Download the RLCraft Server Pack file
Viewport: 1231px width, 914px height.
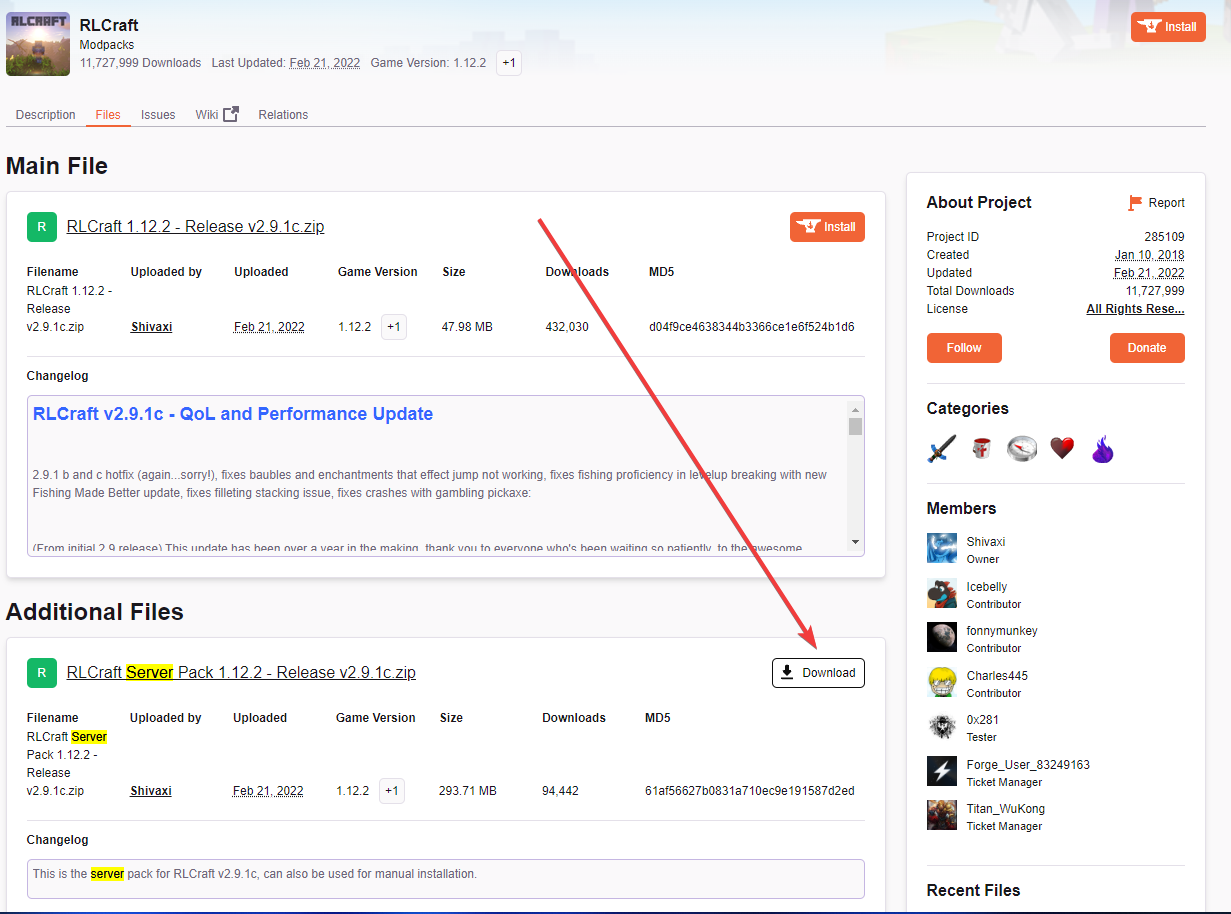818,673
